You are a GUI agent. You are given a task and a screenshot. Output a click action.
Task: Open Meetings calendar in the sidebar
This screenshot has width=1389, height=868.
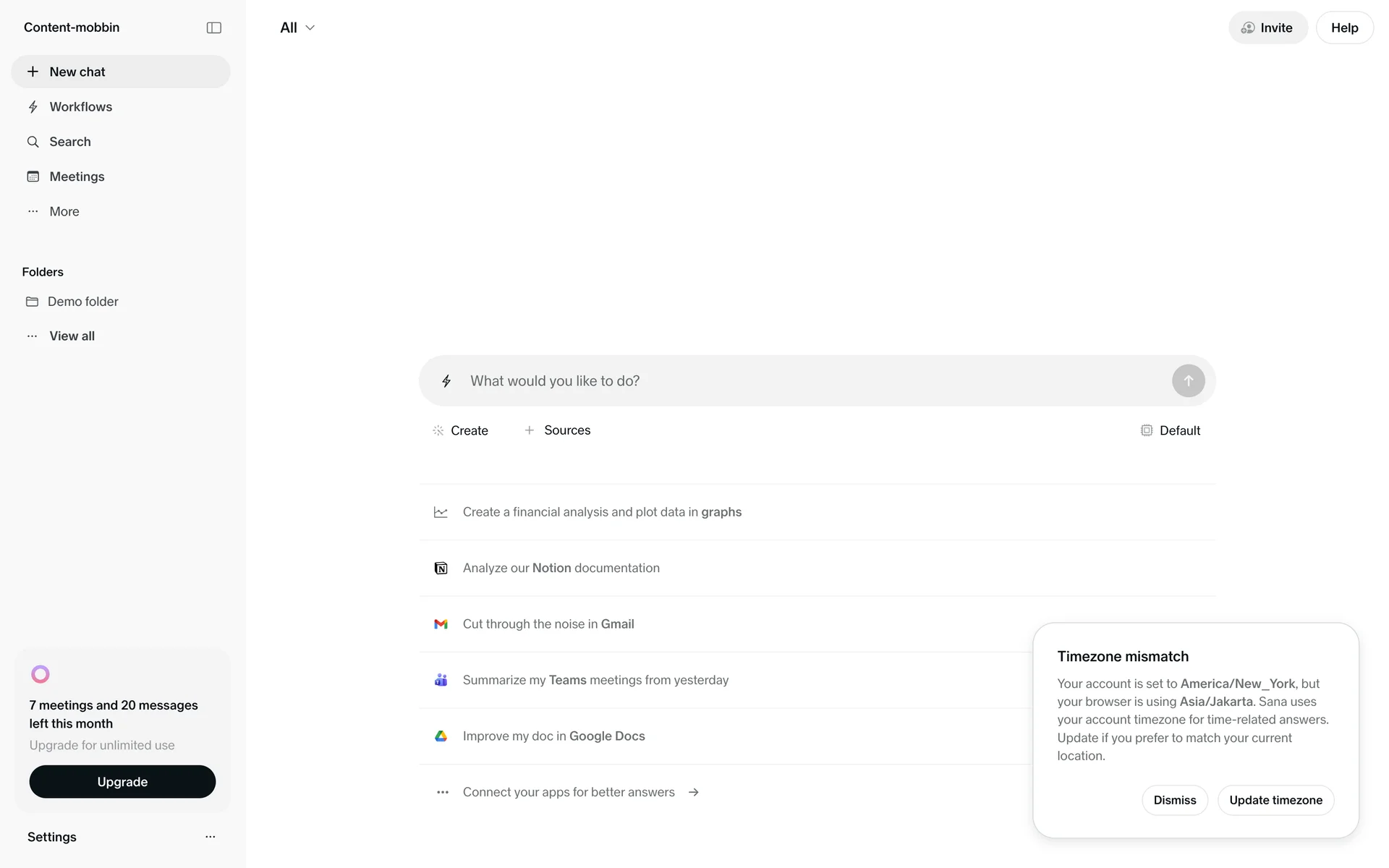point(77,176)
